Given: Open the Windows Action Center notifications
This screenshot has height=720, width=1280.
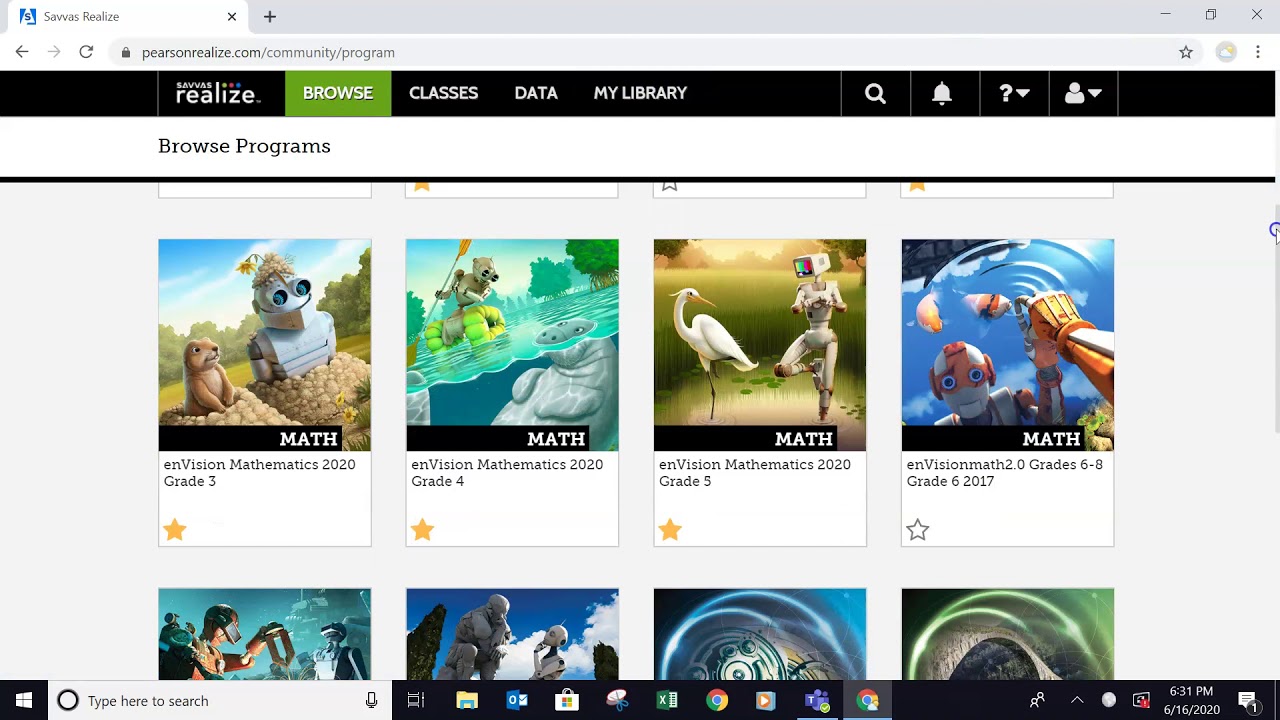Looking at the screenshot, I should 1247,700.
